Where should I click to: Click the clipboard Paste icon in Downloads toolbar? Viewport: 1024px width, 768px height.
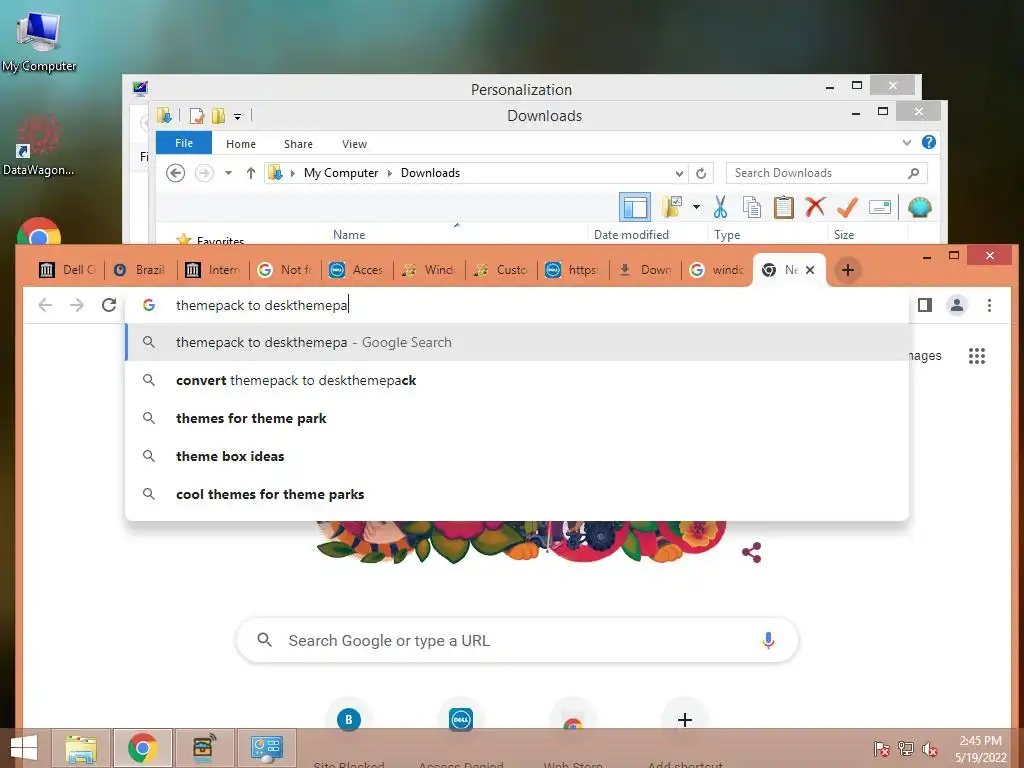point(784,208)
